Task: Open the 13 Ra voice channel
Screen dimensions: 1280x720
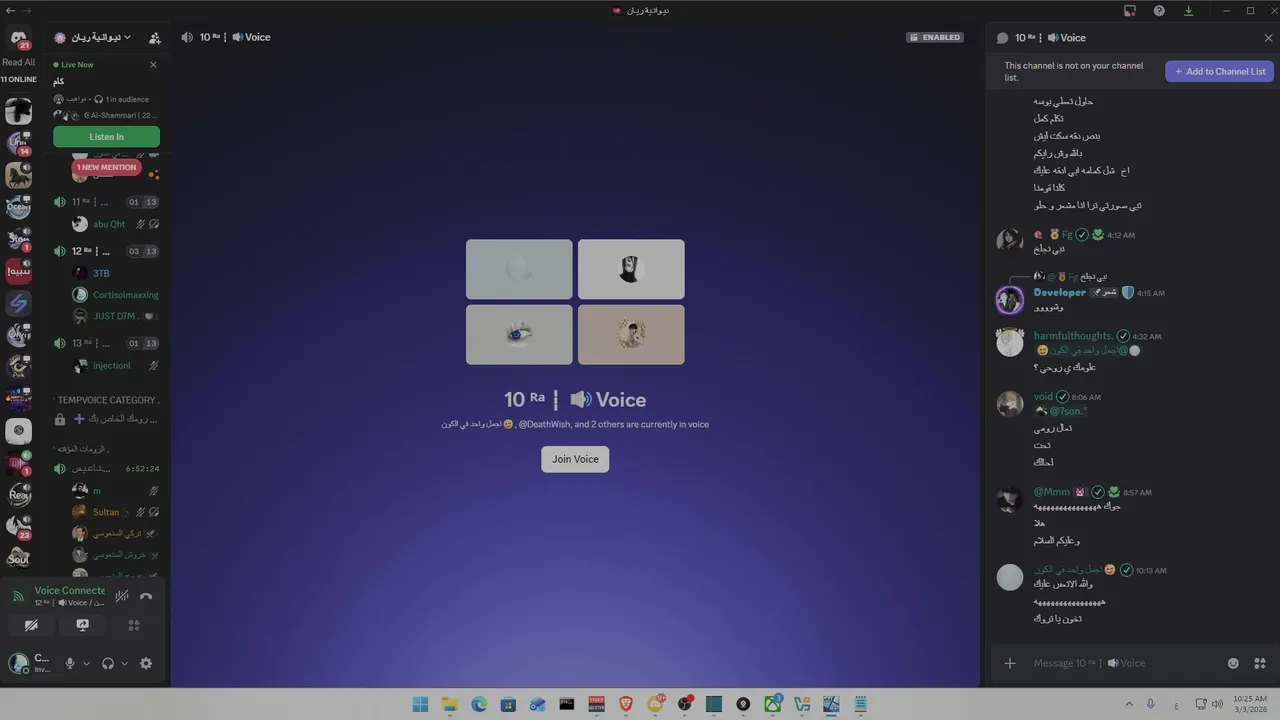Action: click(106, 343)
